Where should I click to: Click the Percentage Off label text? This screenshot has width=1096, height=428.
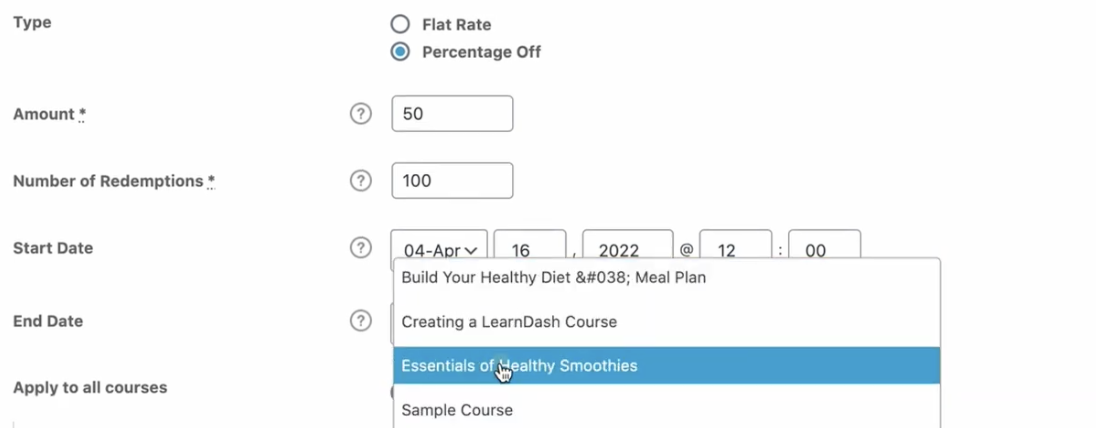[x=482, y=52]
